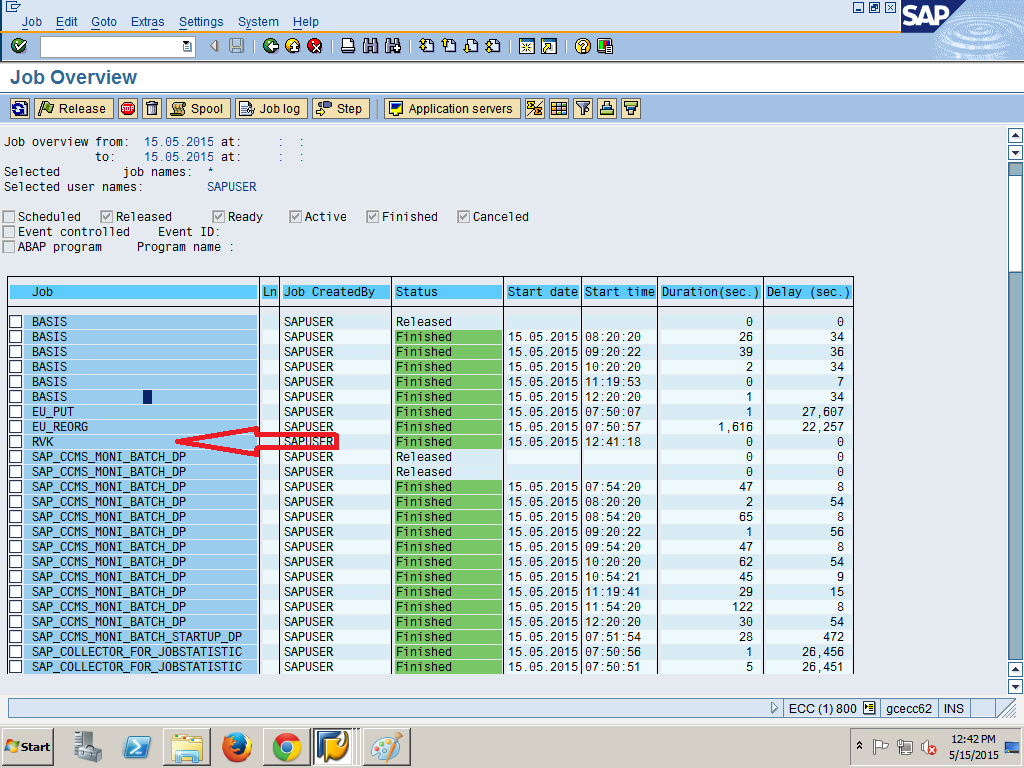The image size is (1024, 768).
Task: Click the Change job icon beside Application servers
Action: [535, 108]
